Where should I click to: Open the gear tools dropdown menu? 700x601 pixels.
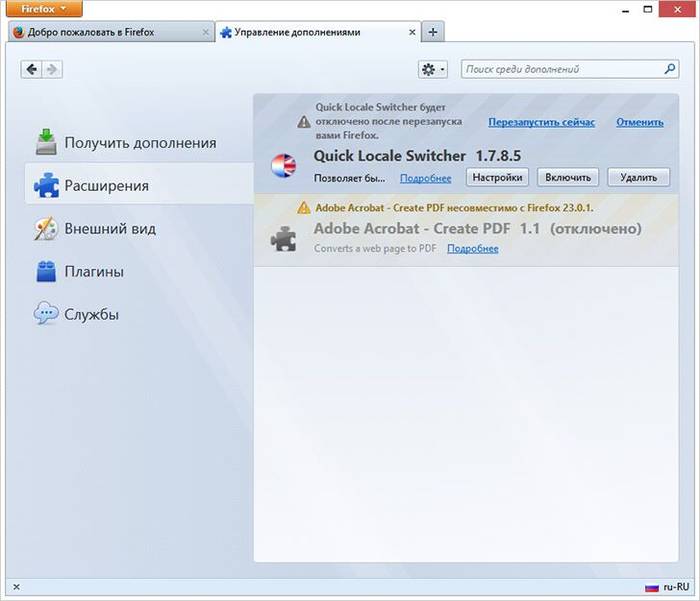[432, 69]
